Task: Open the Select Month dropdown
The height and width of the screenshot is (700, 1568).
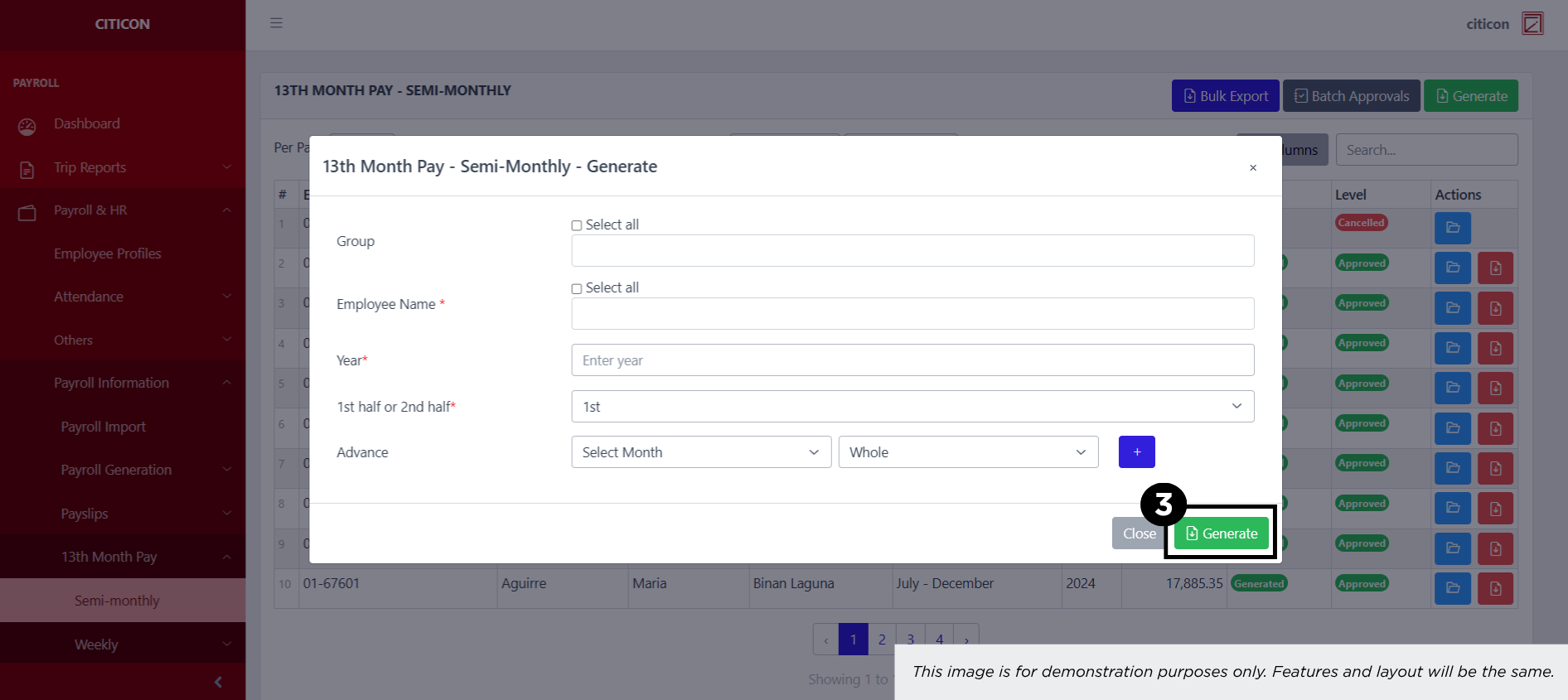Action: [x=700, y=452]
